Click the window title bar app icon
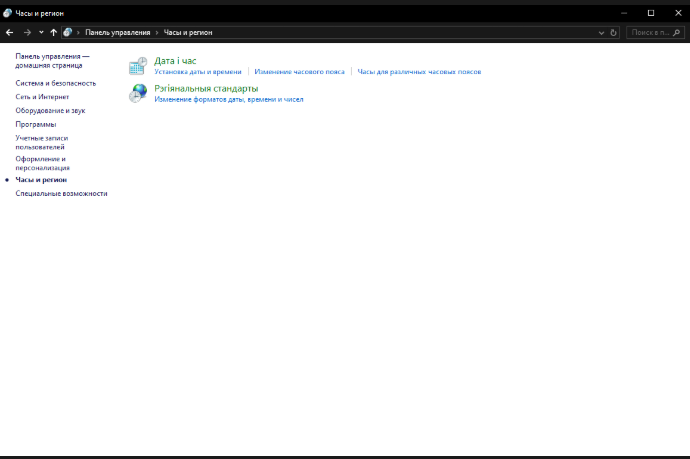Screen dimensions: 690x459 pos(7,13)
